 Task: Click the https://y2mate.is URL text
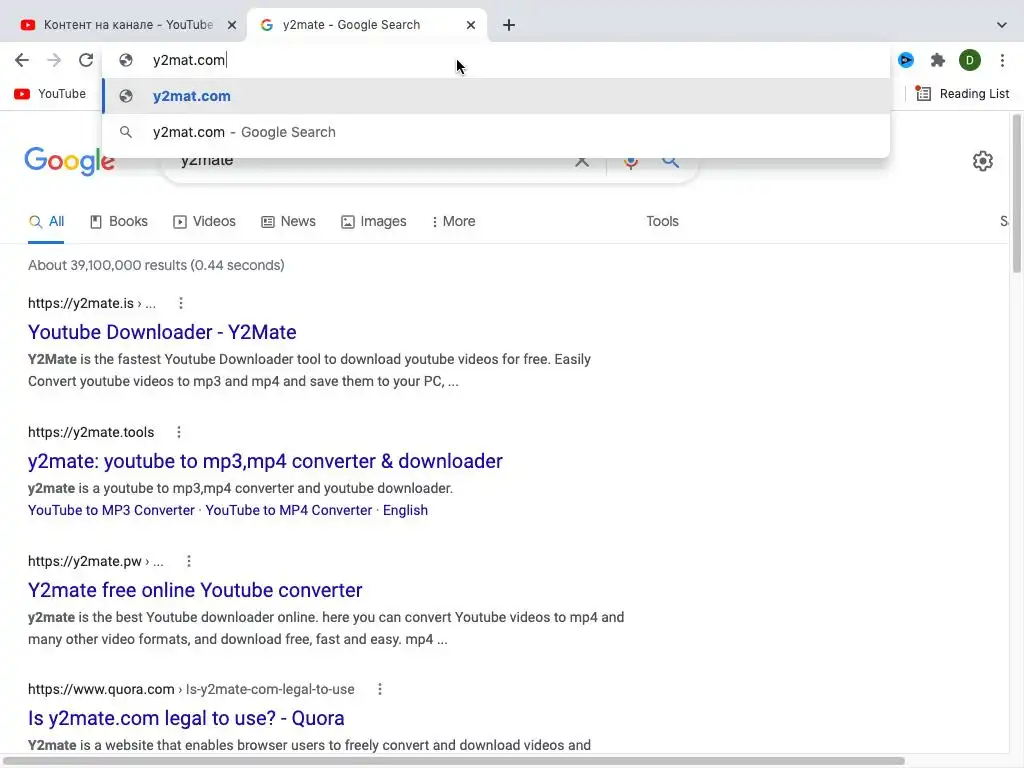(80, 303)
